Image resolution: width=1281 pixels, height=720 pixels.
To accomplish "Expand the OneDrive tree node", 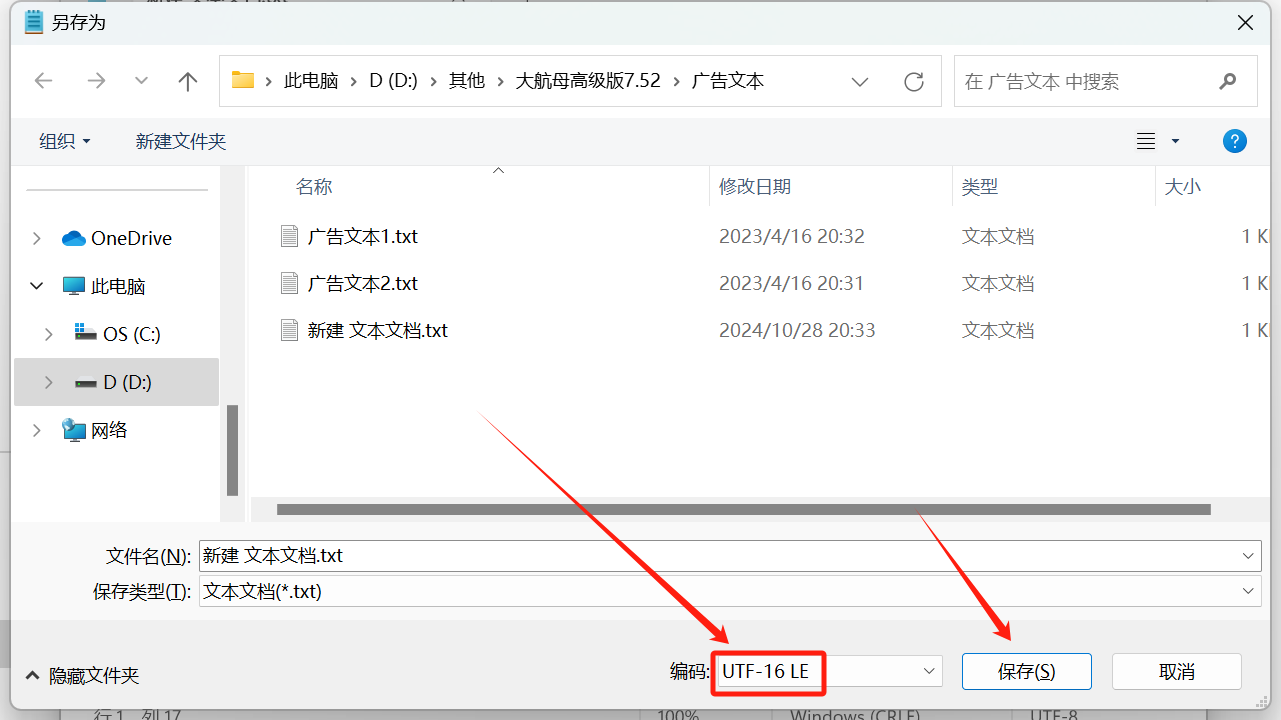I will 37,238.
